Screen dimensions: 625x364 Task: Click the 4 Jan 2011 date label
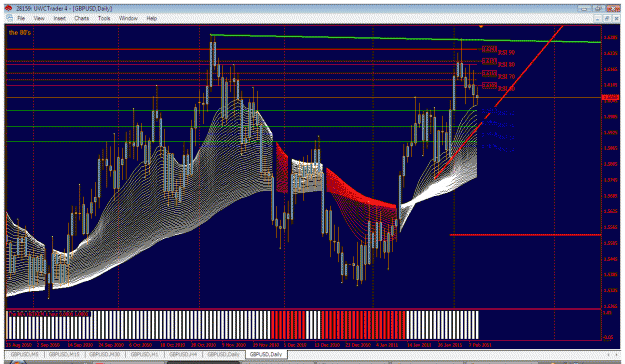click(x=387, y=345)
